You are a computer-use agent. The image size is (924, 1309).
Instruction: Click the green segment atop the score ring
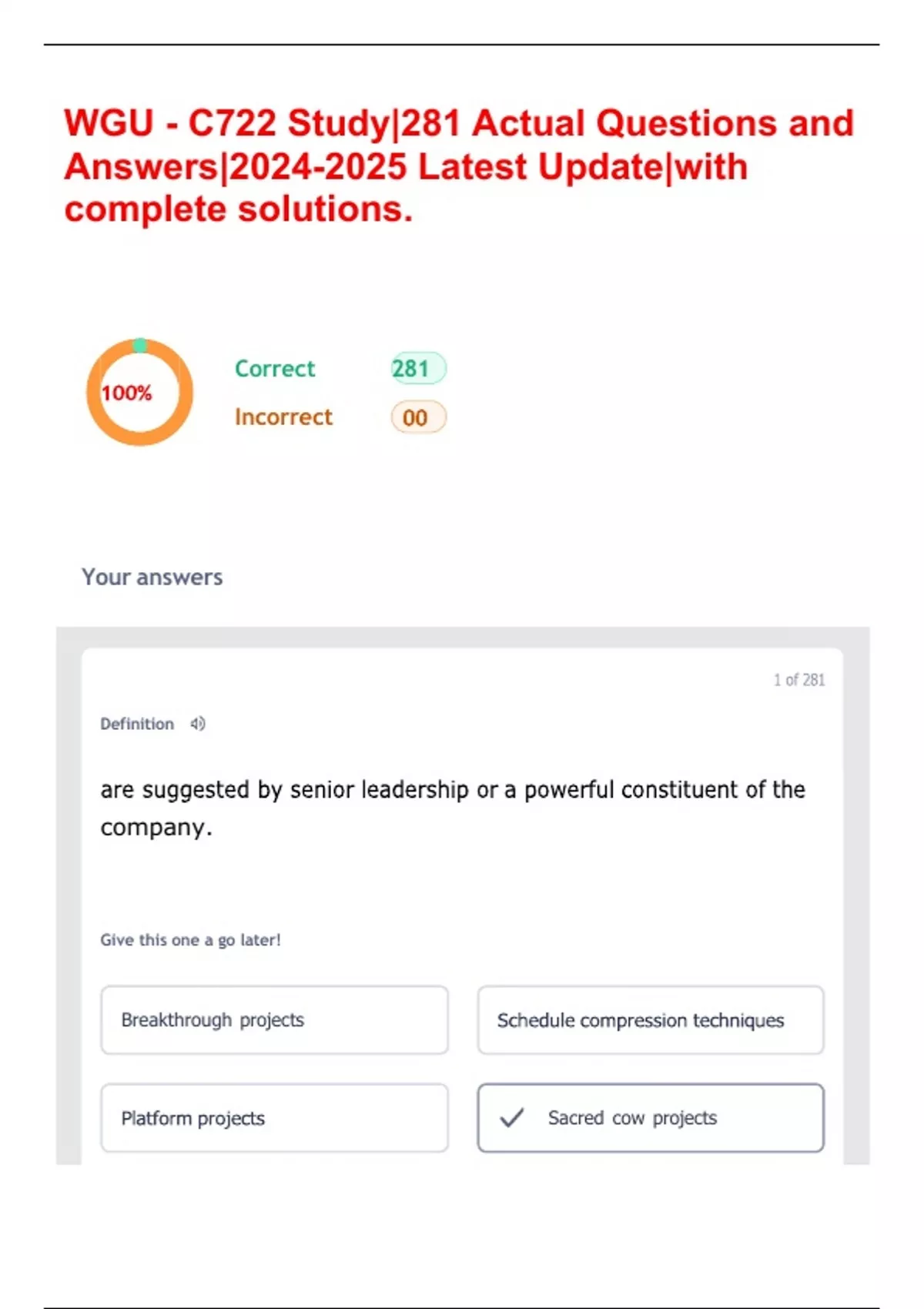(x=139, y=345)
